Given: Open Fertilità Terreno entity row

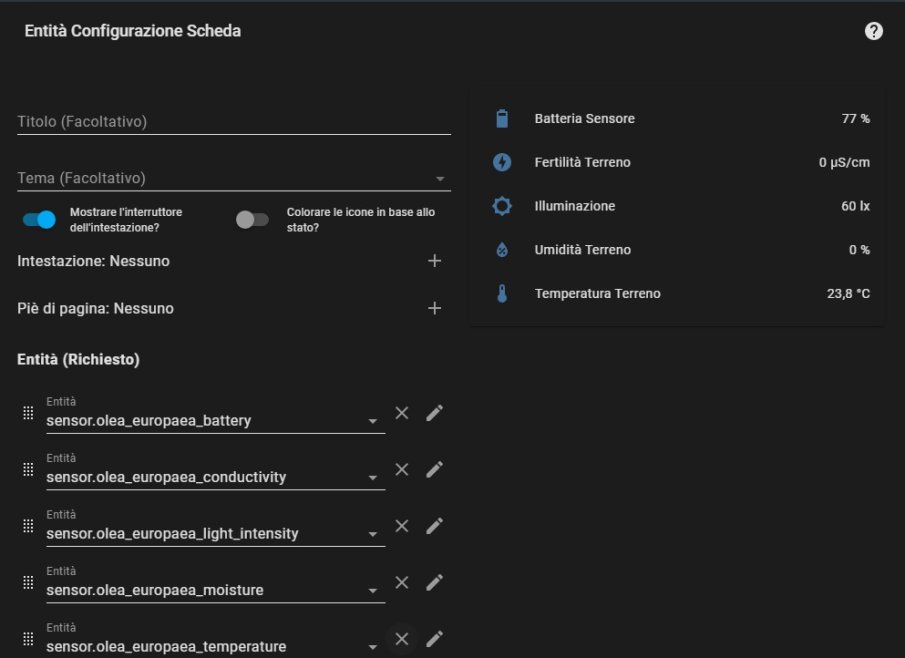Looking at the screenshot, I should pyautogui.click(x=676, y=162).
